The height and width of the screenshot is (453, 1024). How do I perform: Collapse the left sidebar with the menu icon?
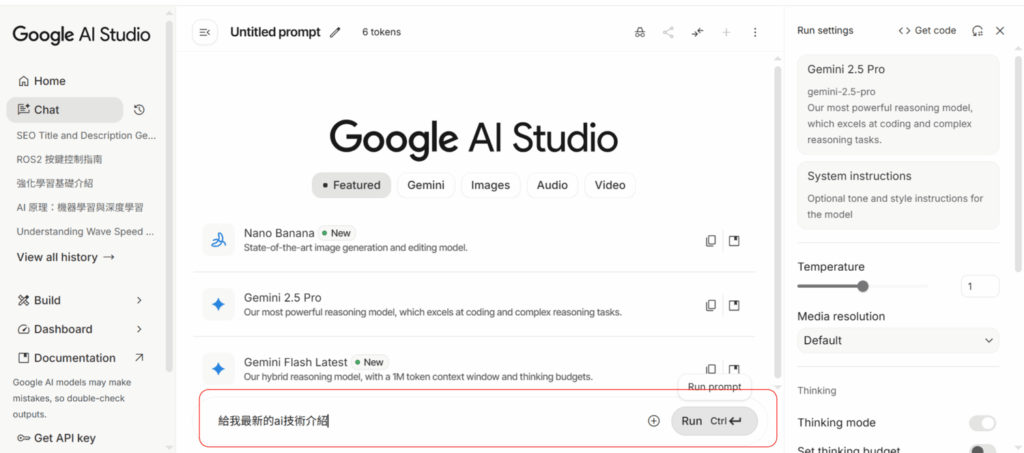204,32
